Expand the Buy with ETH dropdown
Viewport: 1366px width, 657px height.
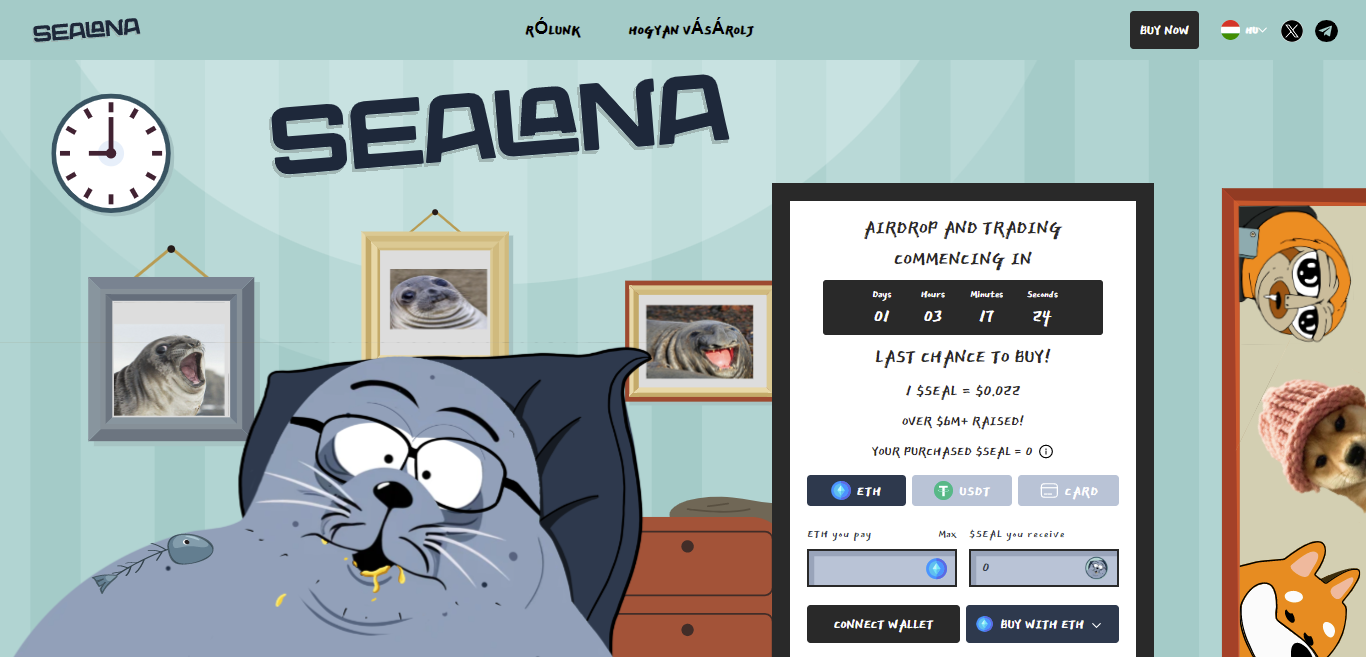1042,624
